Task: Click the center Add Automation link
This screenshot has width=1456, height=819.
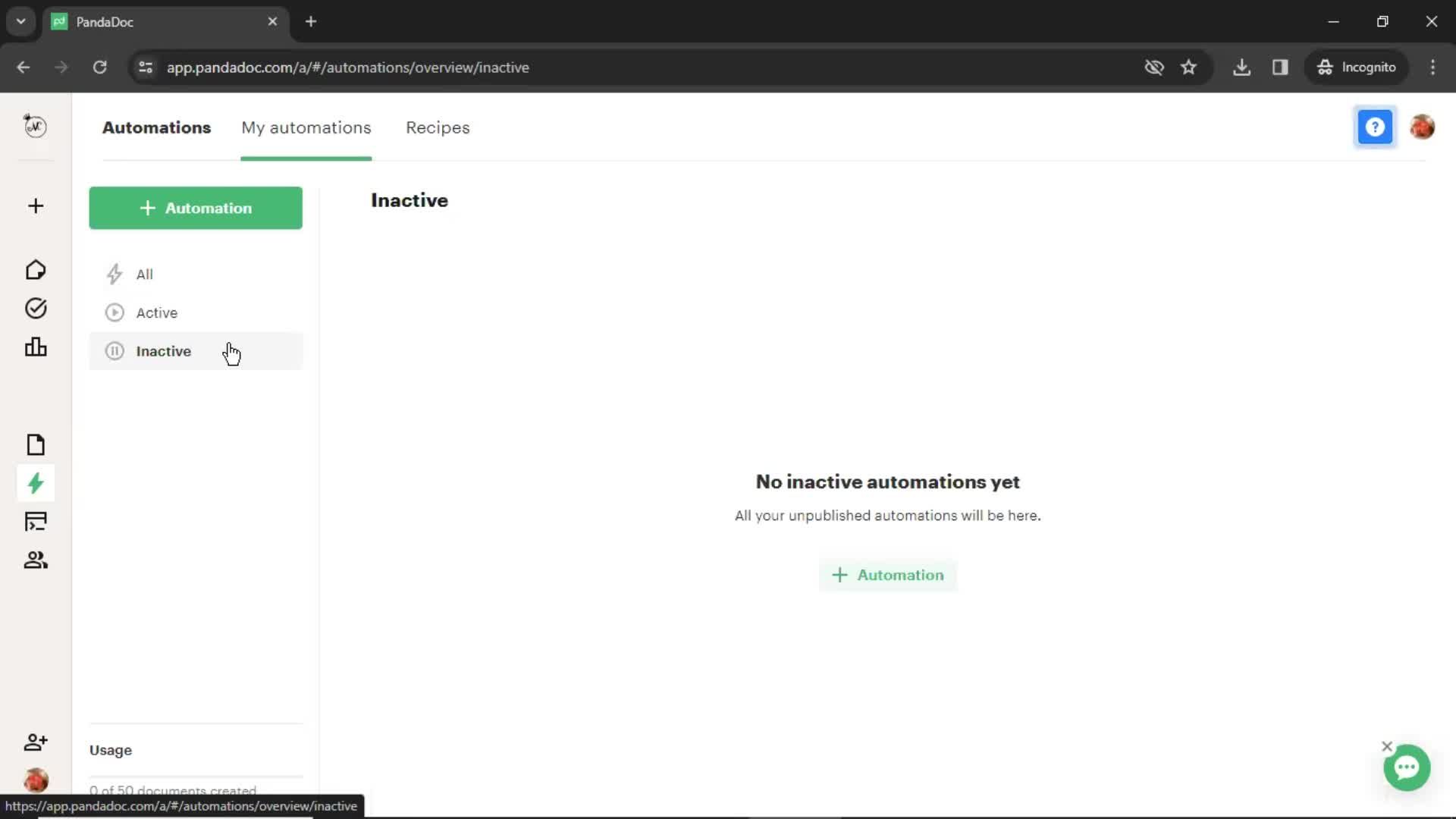Action: point(887,575)
